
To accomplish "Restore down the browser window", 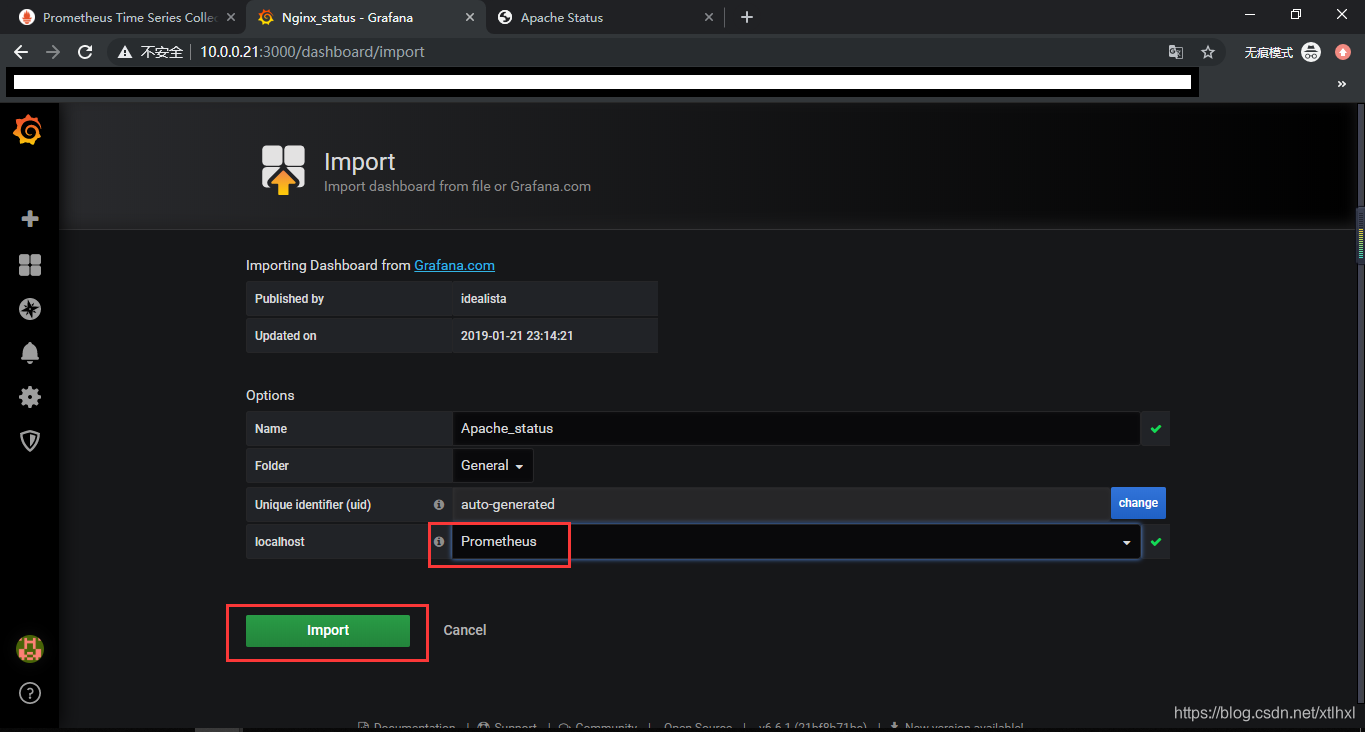I will (1296, 14).
